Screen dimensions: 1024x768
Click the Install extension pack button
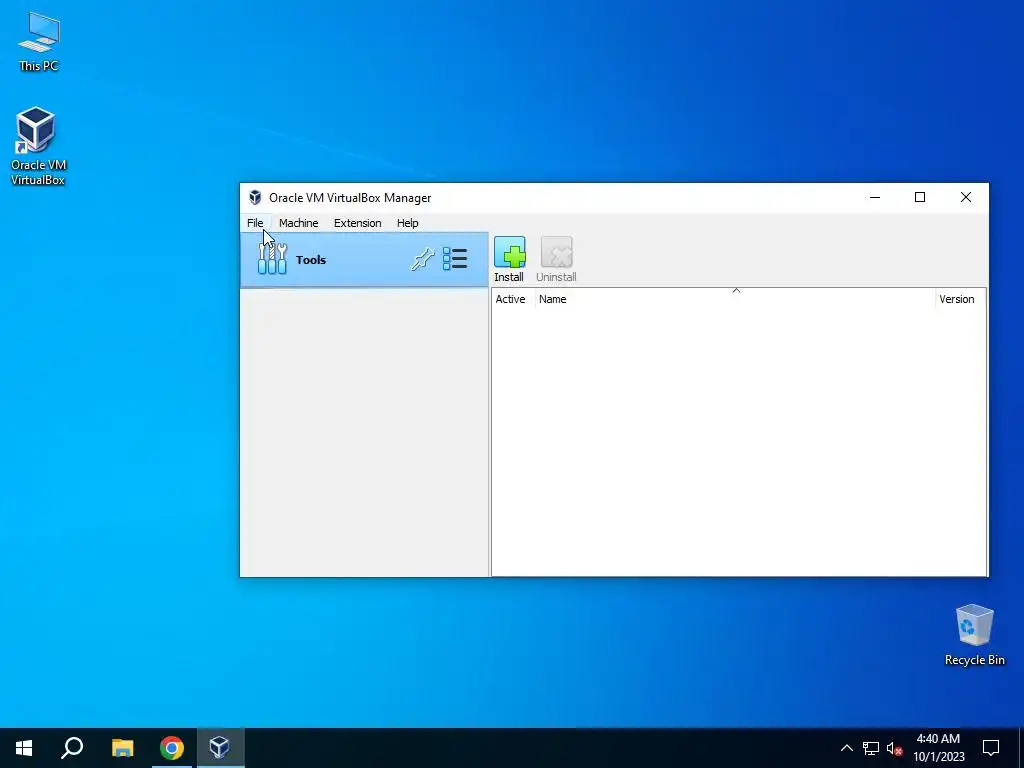tap(509, 259)
